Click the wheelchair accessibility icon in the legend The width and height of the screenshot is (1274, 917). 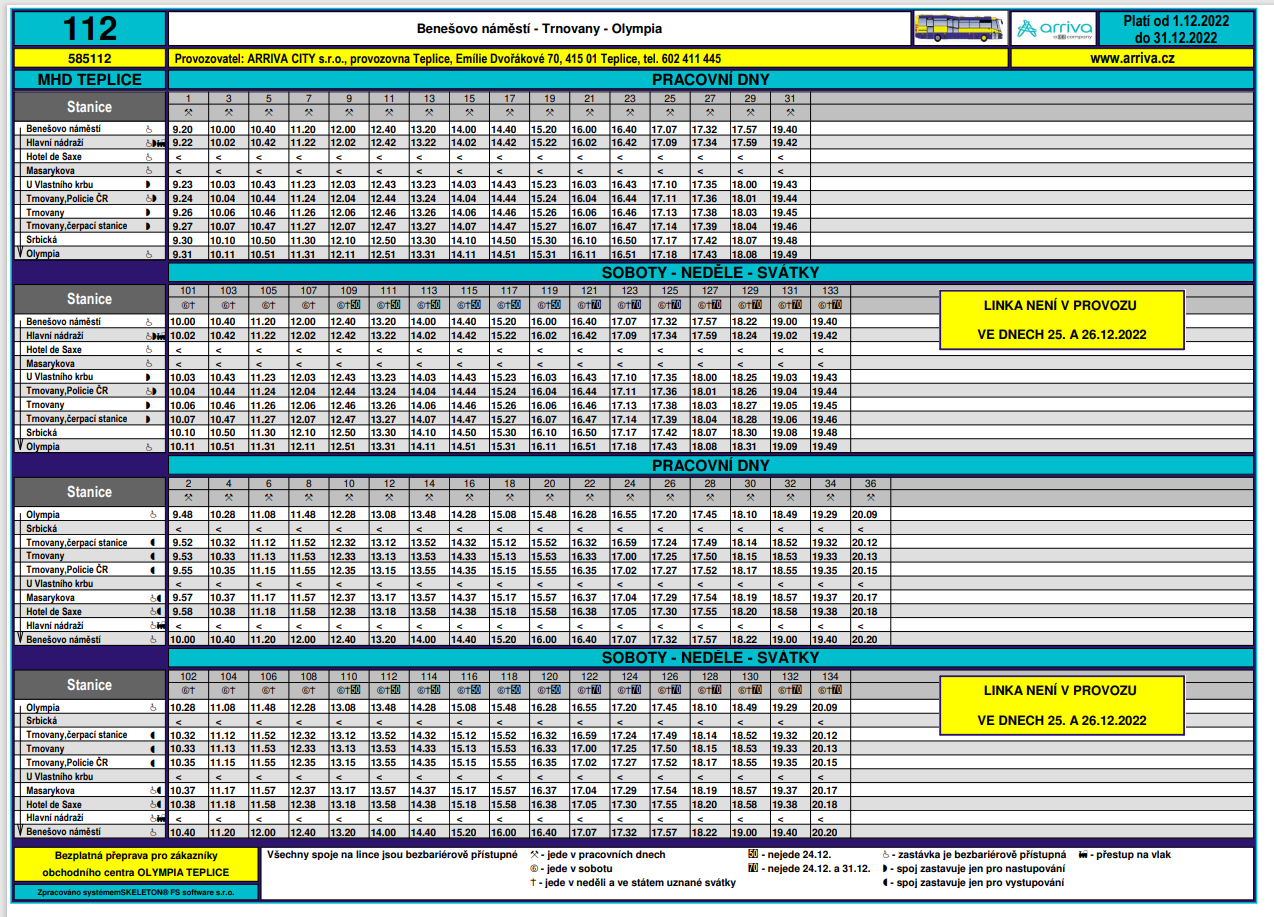[x=886, y=855]
